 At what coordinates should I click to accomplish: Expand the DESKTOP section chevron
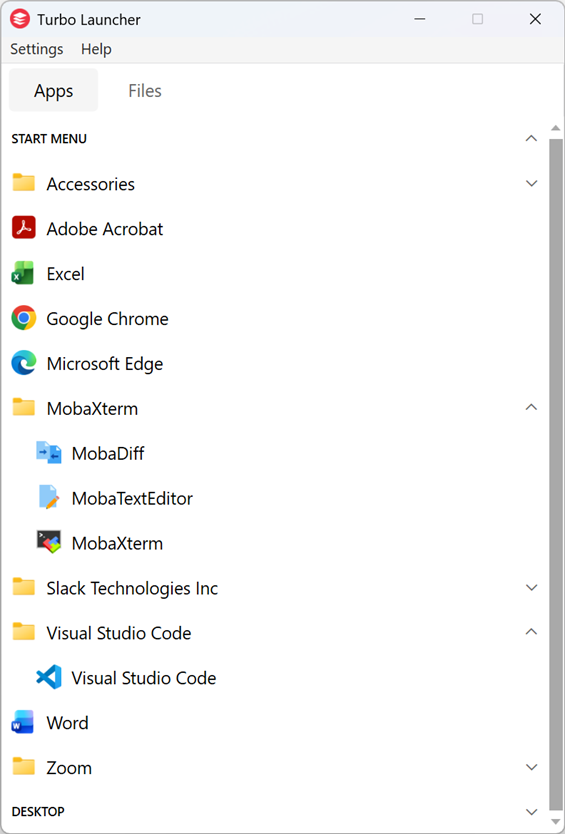[x=531, y=812]
